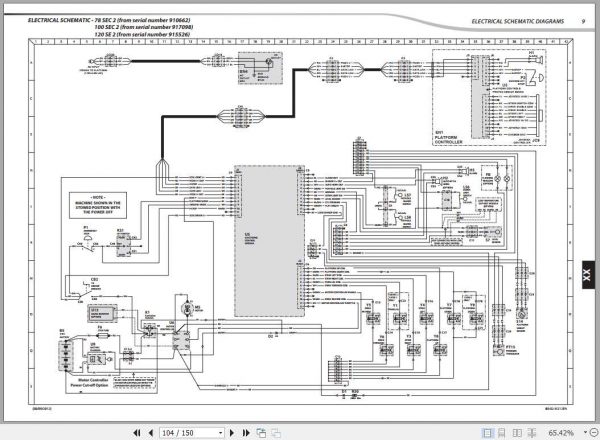
Task: Go to the first page
Action: [137, 433]
